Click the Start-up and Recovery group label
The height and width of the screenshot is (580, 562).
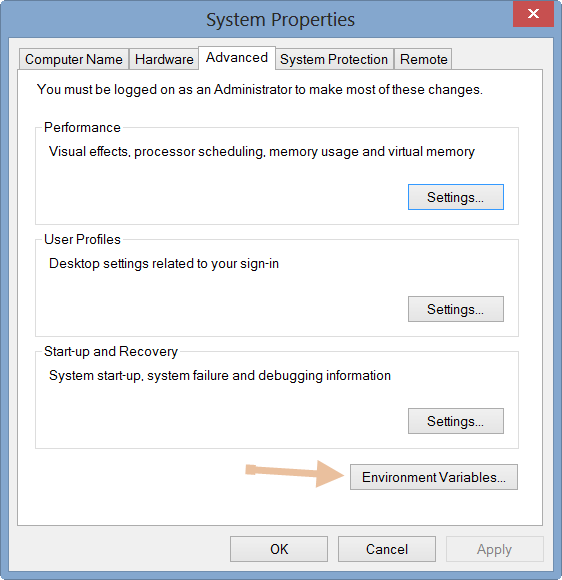[x=111, y=352]
